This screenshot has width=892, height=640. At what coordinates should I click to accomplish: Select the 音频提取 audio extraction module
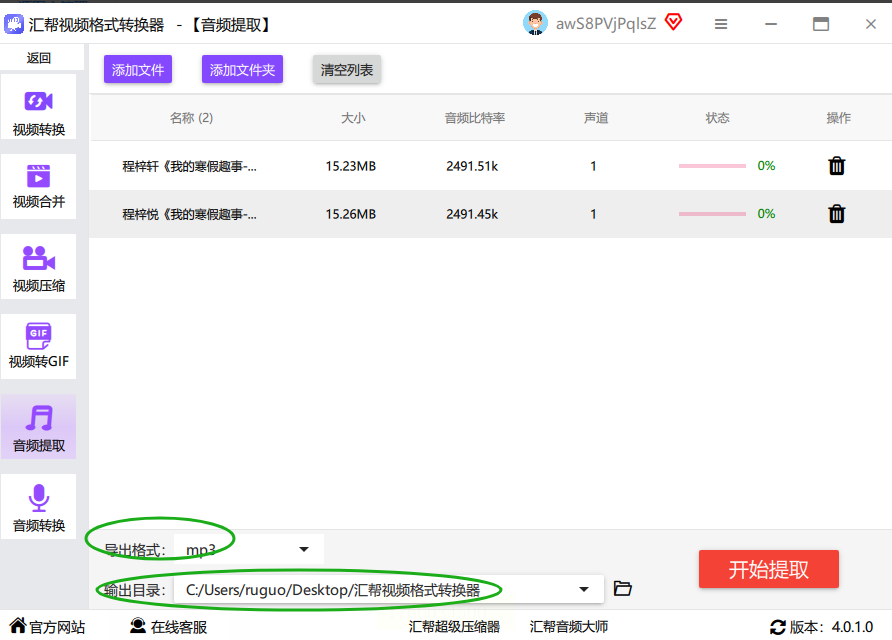(x=39, y=426)
